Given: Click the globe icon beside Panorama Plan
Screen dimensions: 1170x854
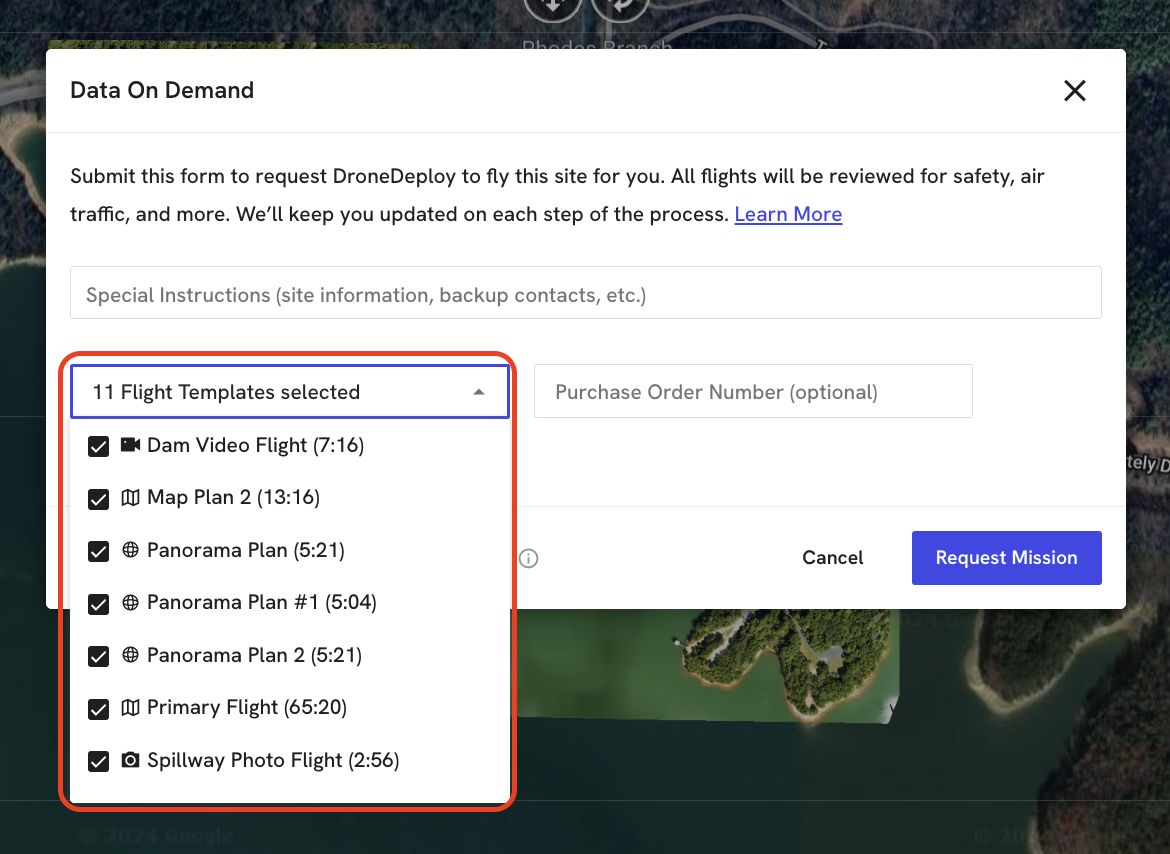Looking at the screenshot, I should [130, 551].
